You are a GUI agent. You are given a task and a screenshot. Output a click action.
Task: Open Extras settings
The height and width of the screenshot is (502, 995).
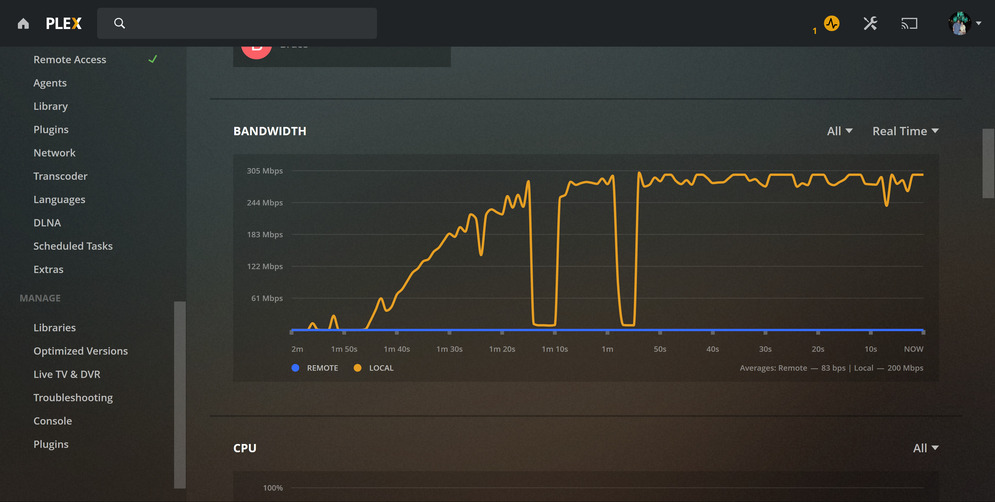[x=48, y=270]
